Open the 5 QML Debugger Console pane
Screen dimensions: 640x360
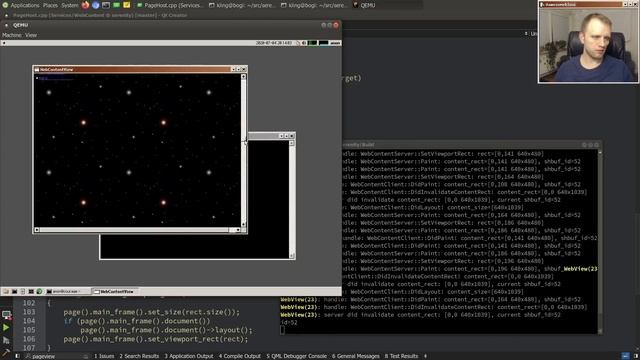coord(297,356)
